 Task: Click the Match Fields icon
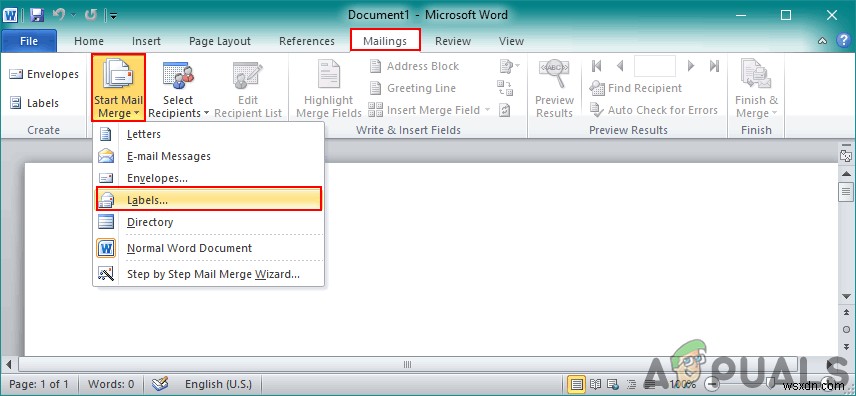click(505, 88)
